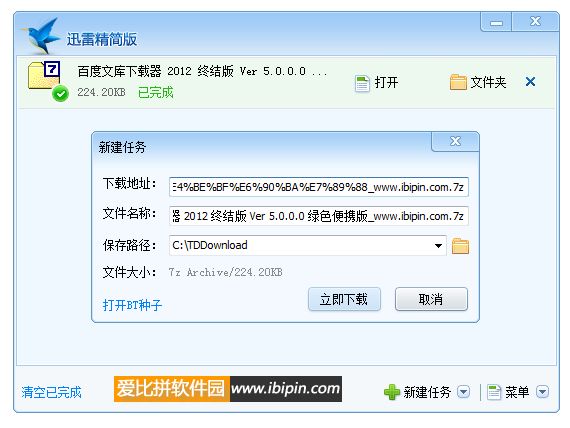570x428 pixels.
Task: Minimize the 迅雷精简版 window
Action: (496, 22)
